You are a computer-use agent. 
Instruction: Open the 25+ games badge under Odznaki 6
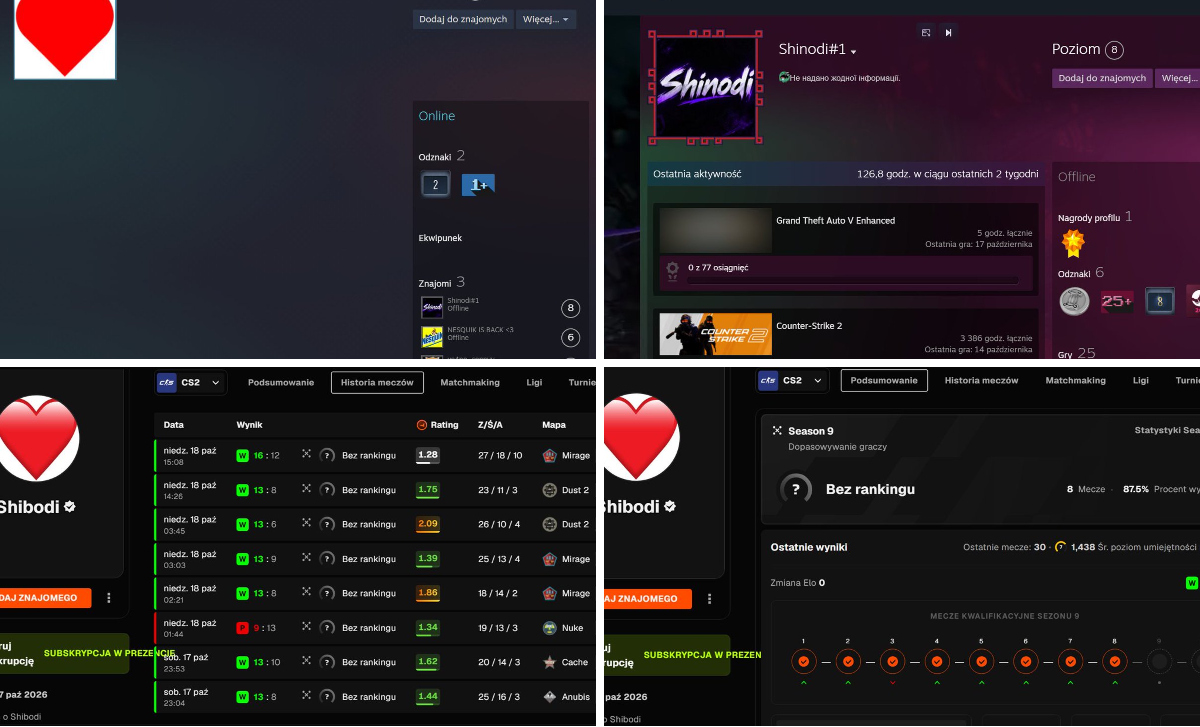[1116, 300]
